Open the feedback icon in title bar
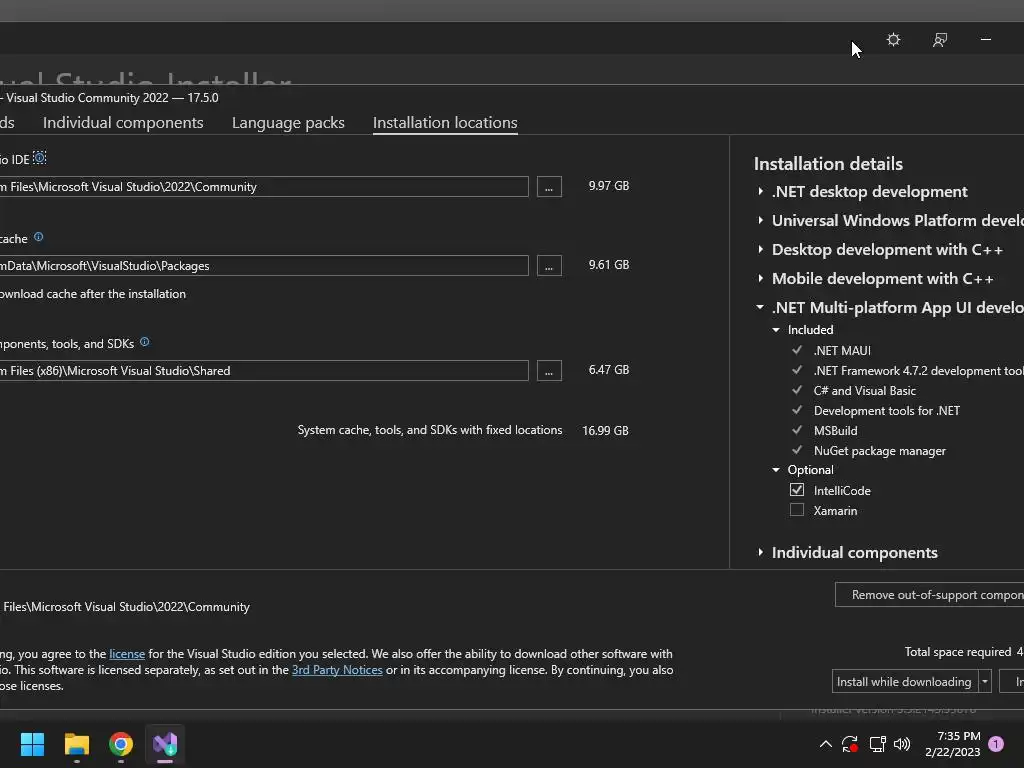This screenshot has width=1024, height=768. click(x=940, y=40)
